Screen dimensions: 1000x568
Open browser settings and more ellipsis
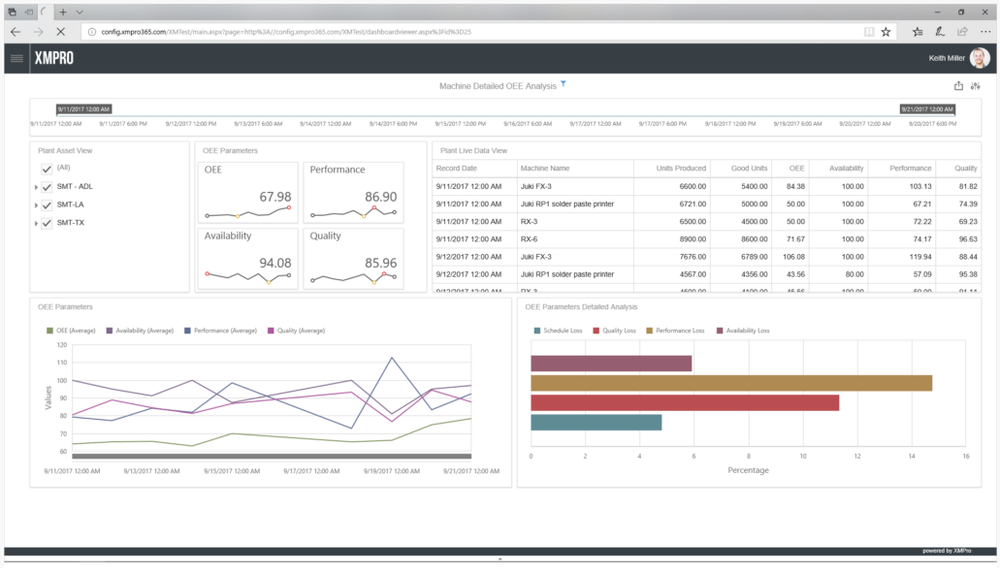(985, 32)
